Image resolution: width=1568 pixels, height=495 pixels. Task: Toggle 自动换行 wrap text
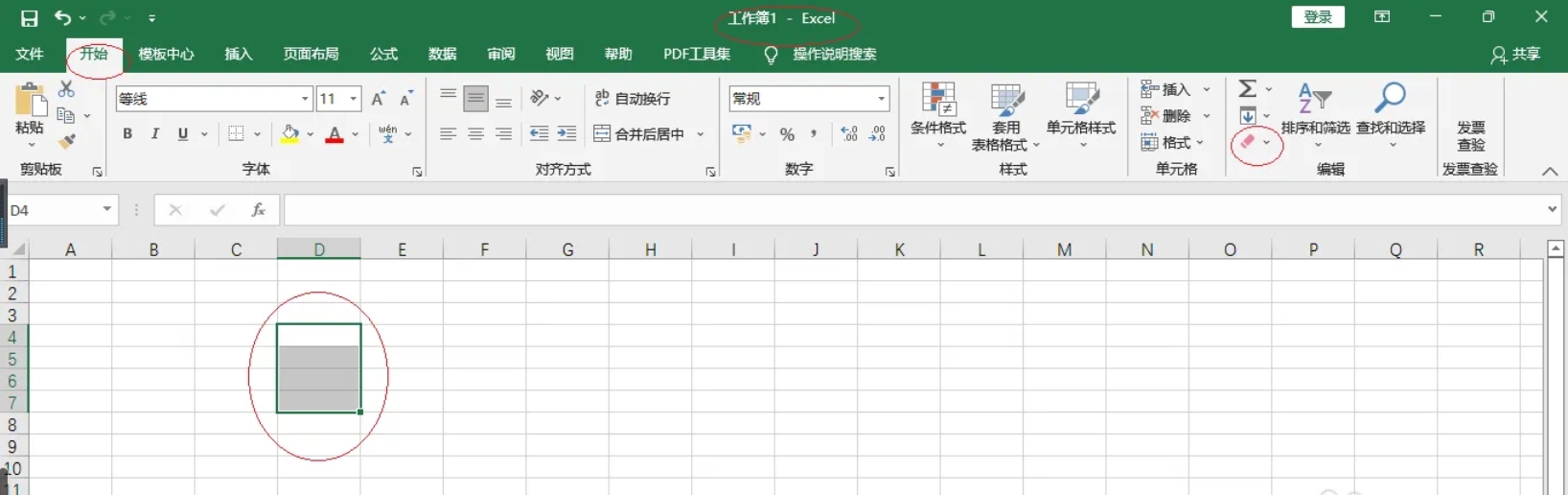(633, 98)
